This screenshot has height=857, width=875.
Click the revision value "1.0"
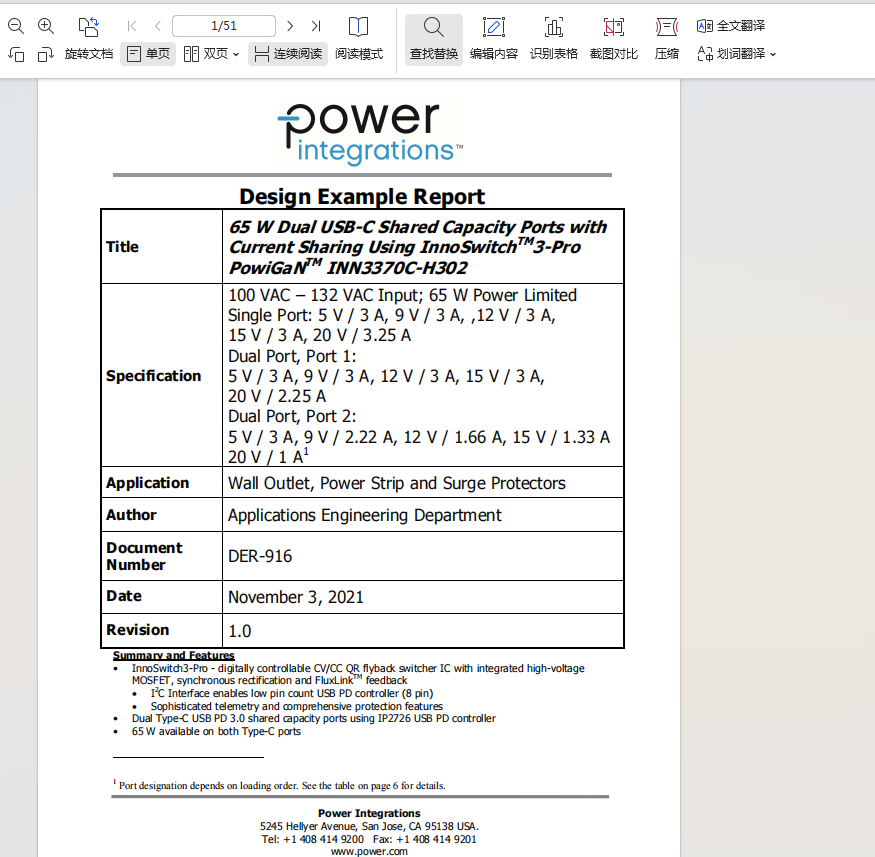point(239,631)
